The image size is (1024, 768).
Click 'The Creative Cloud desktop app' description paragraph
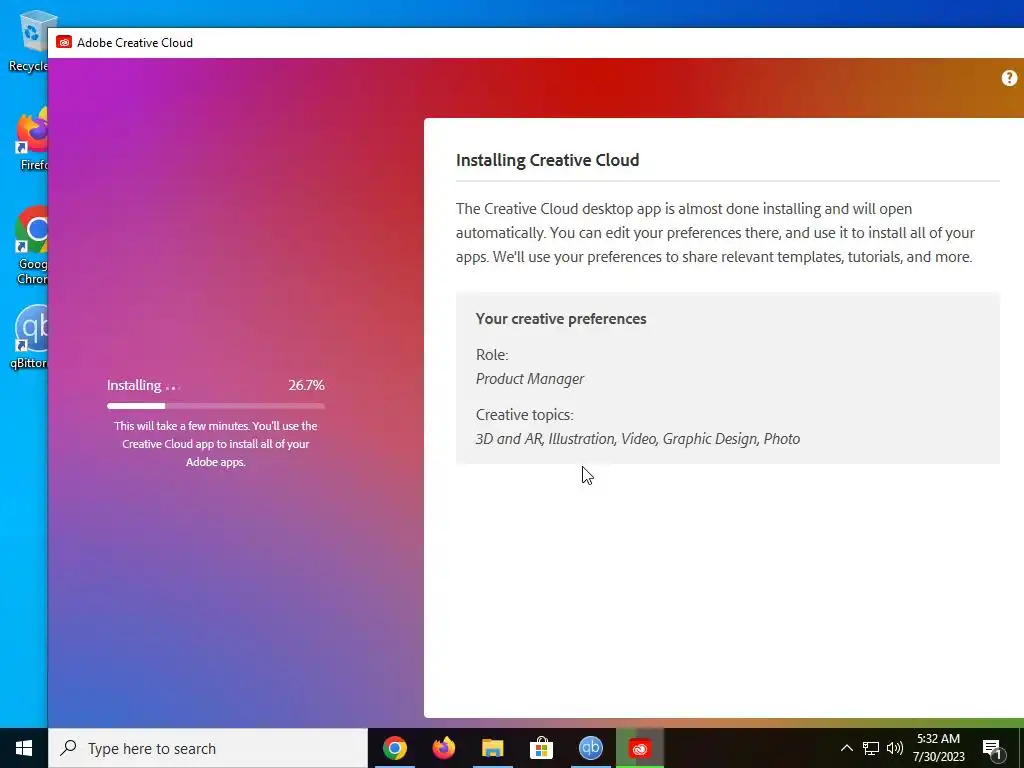pos(715,232)
